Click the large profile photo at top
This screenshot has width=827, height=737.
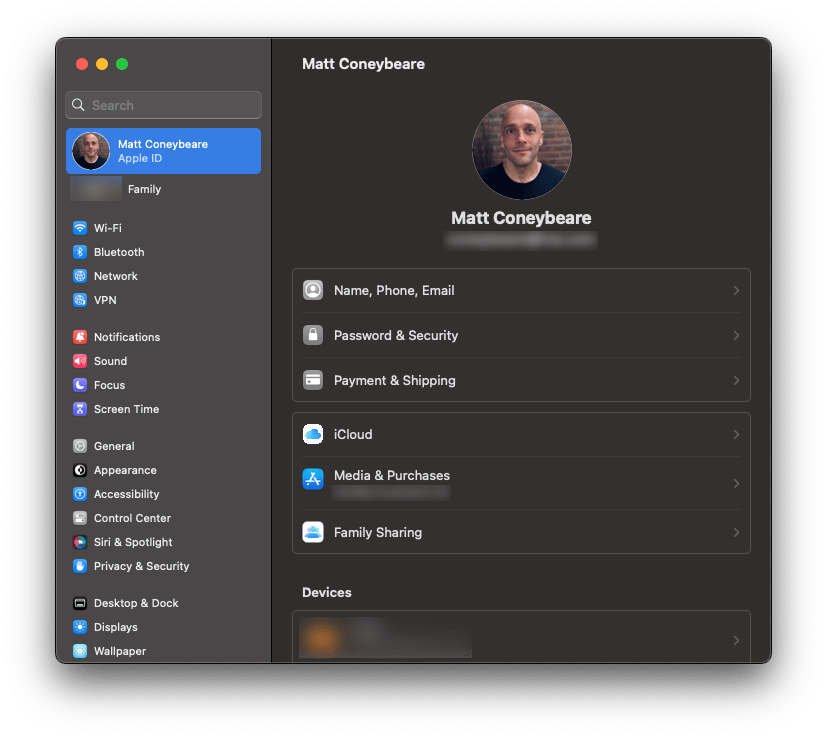point(521,150)
